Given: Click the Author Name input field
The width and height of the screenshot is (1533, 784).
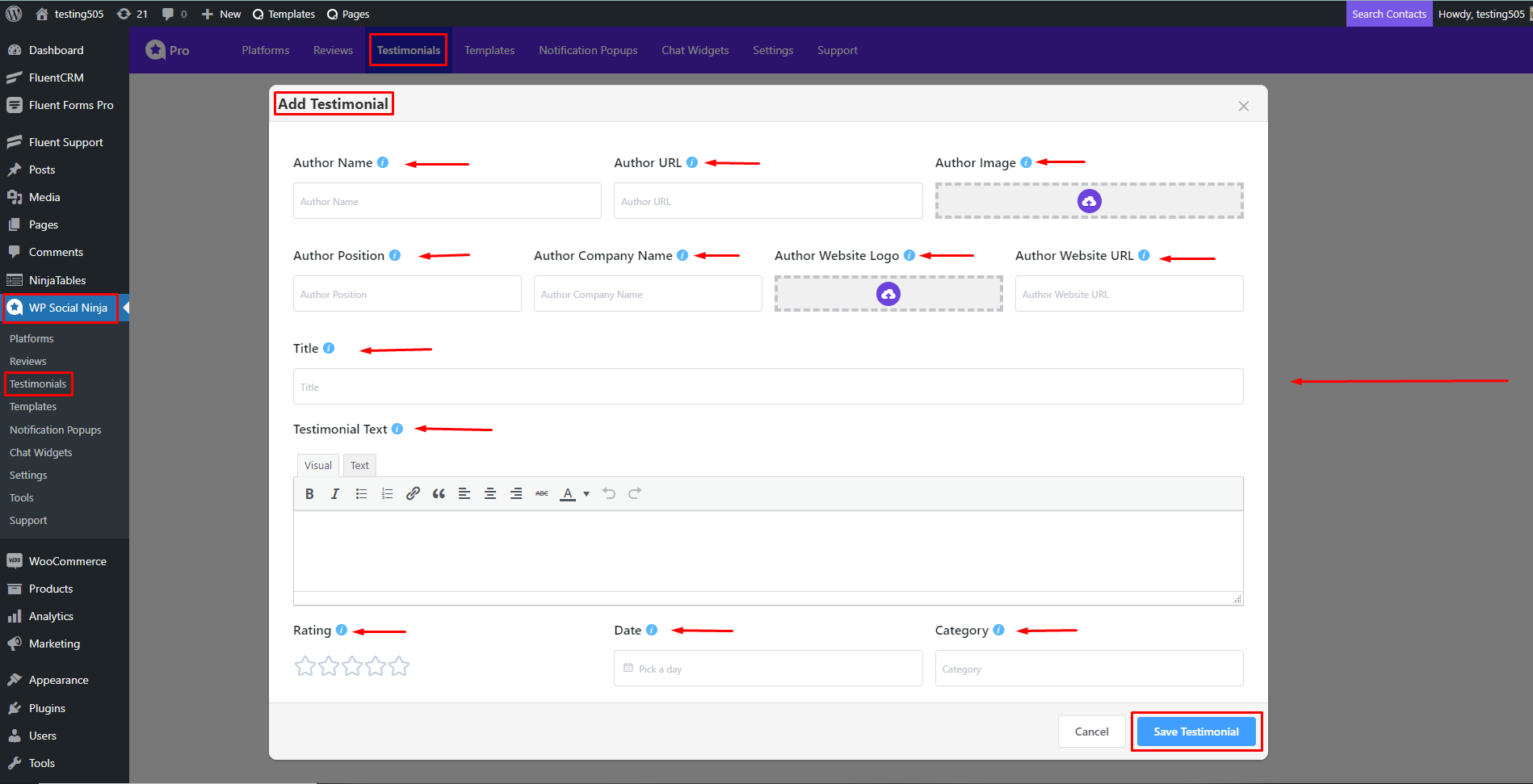Looking at the screenshot, I should [x=446, y=200].
